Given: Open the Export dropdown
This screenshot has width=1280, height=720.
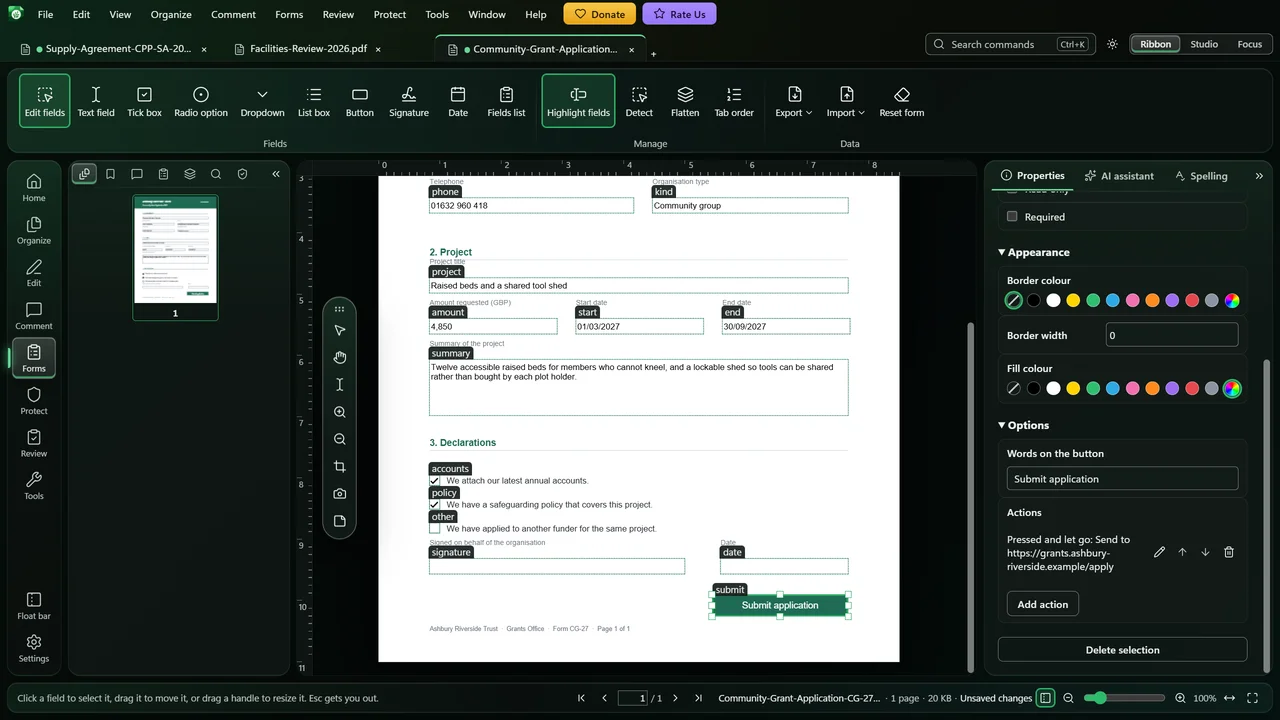Looking at the screenshot, I should coord(794,101).
